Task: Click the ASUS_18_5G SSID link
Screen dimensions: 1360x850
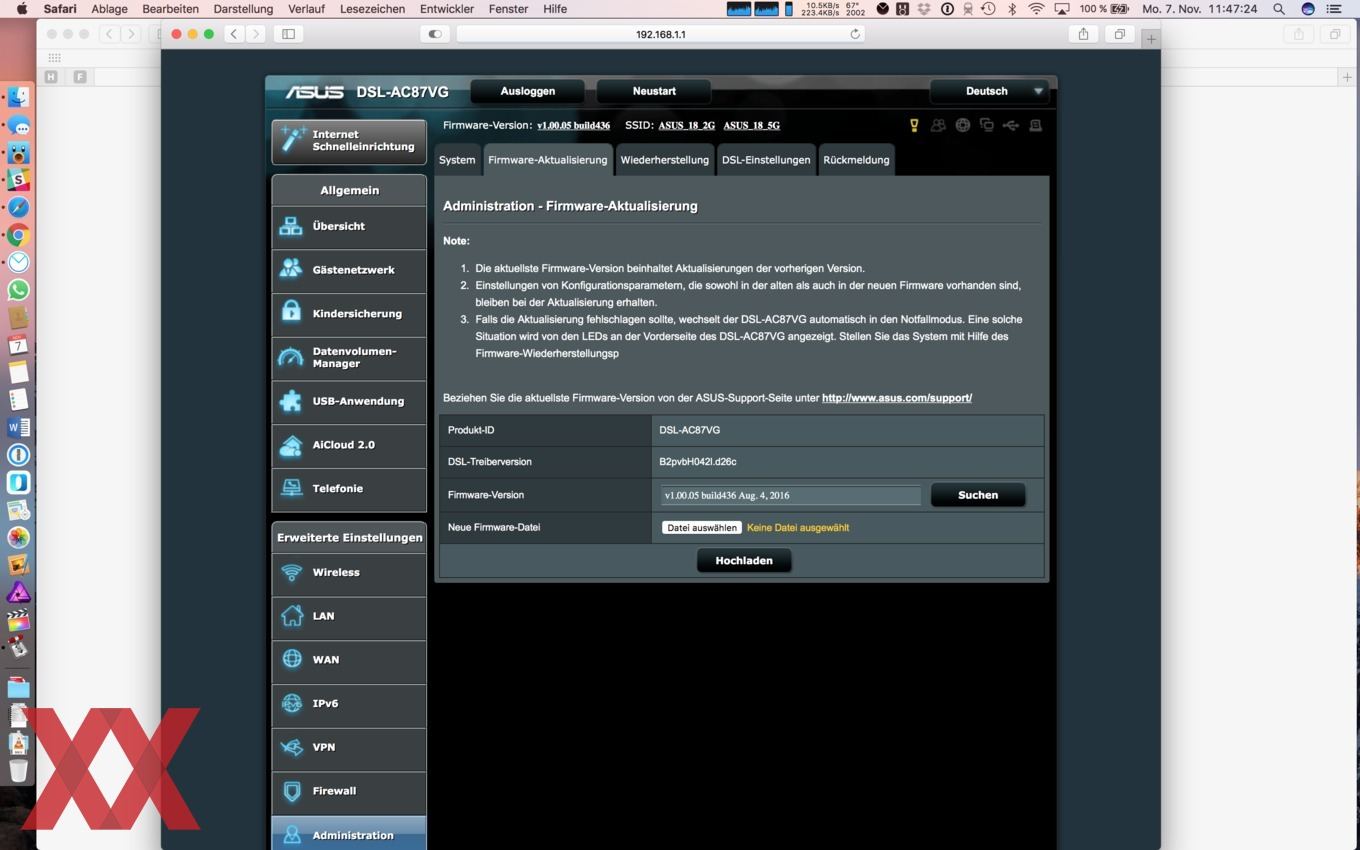Action: (752, 126)
